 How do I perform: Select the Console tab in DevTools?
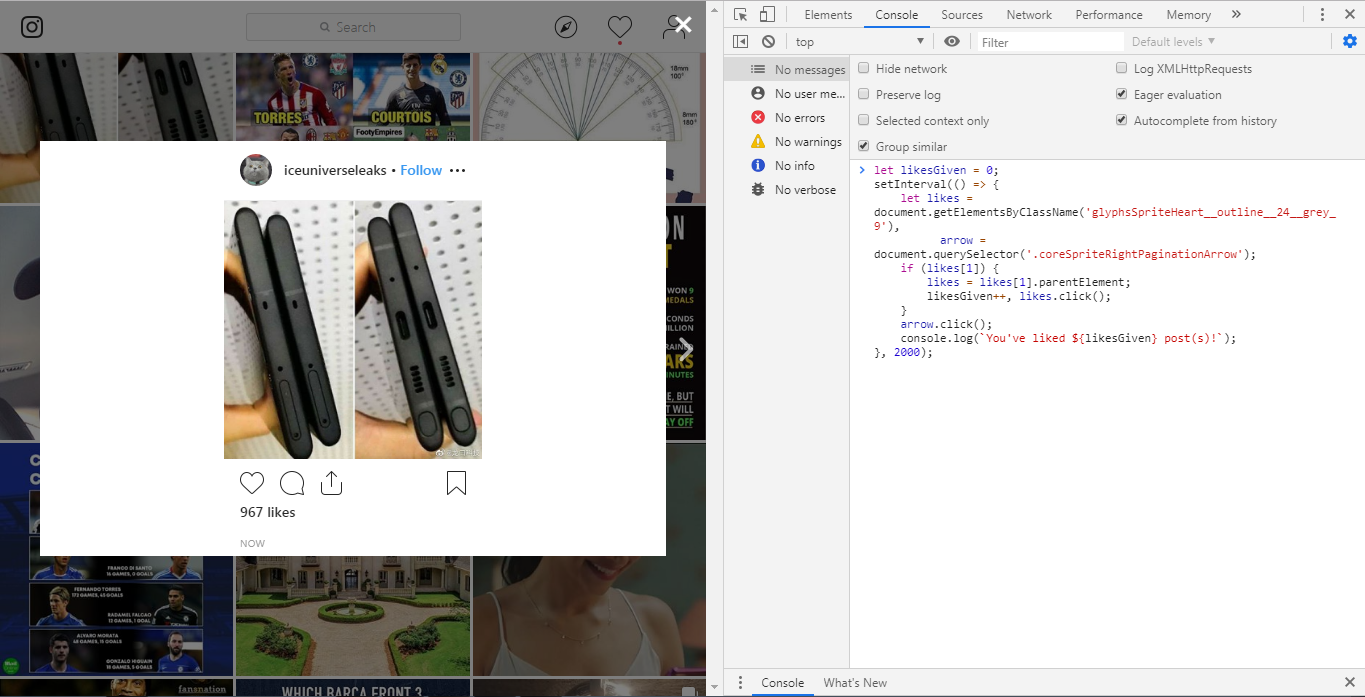pos(896,15)
